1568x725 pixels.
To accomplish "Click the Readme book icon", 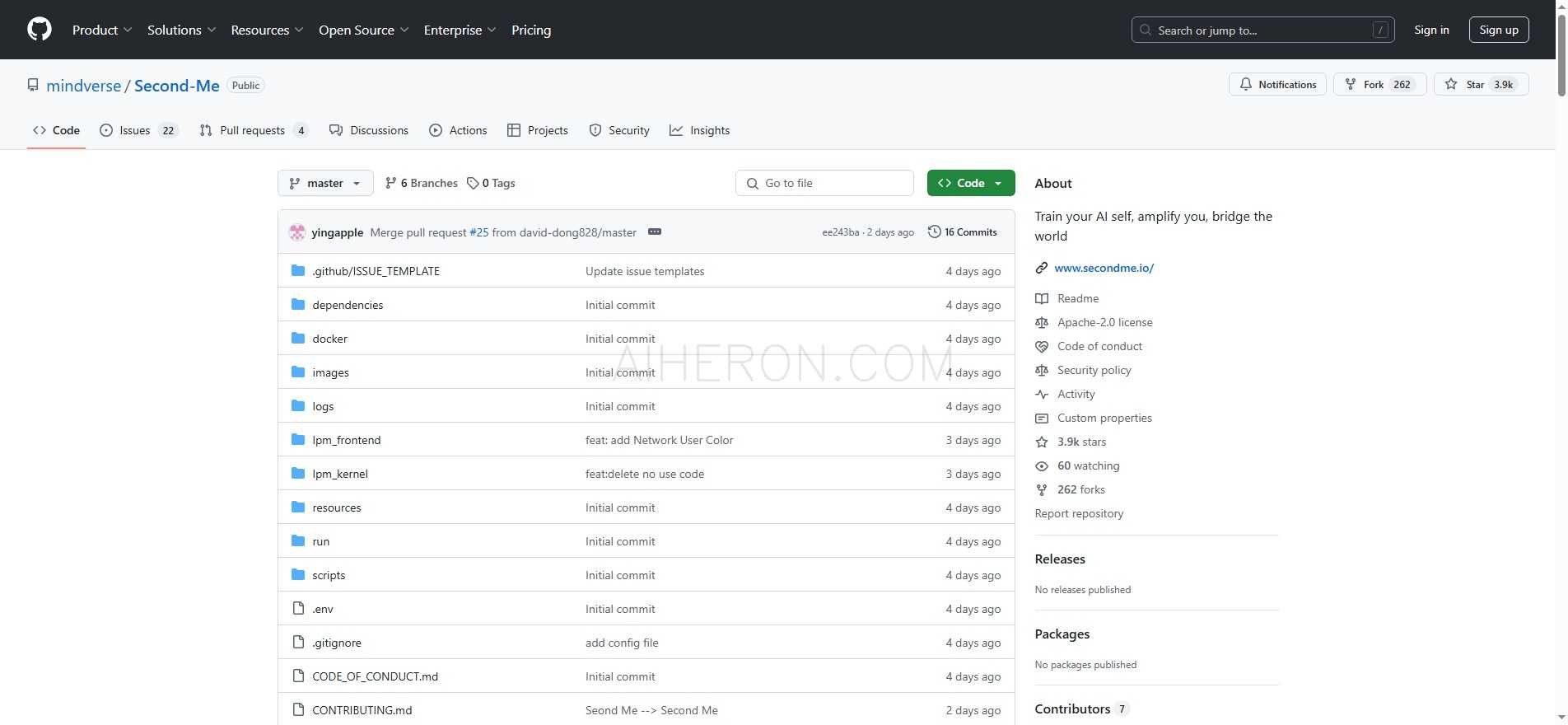I will point(1042,298).
